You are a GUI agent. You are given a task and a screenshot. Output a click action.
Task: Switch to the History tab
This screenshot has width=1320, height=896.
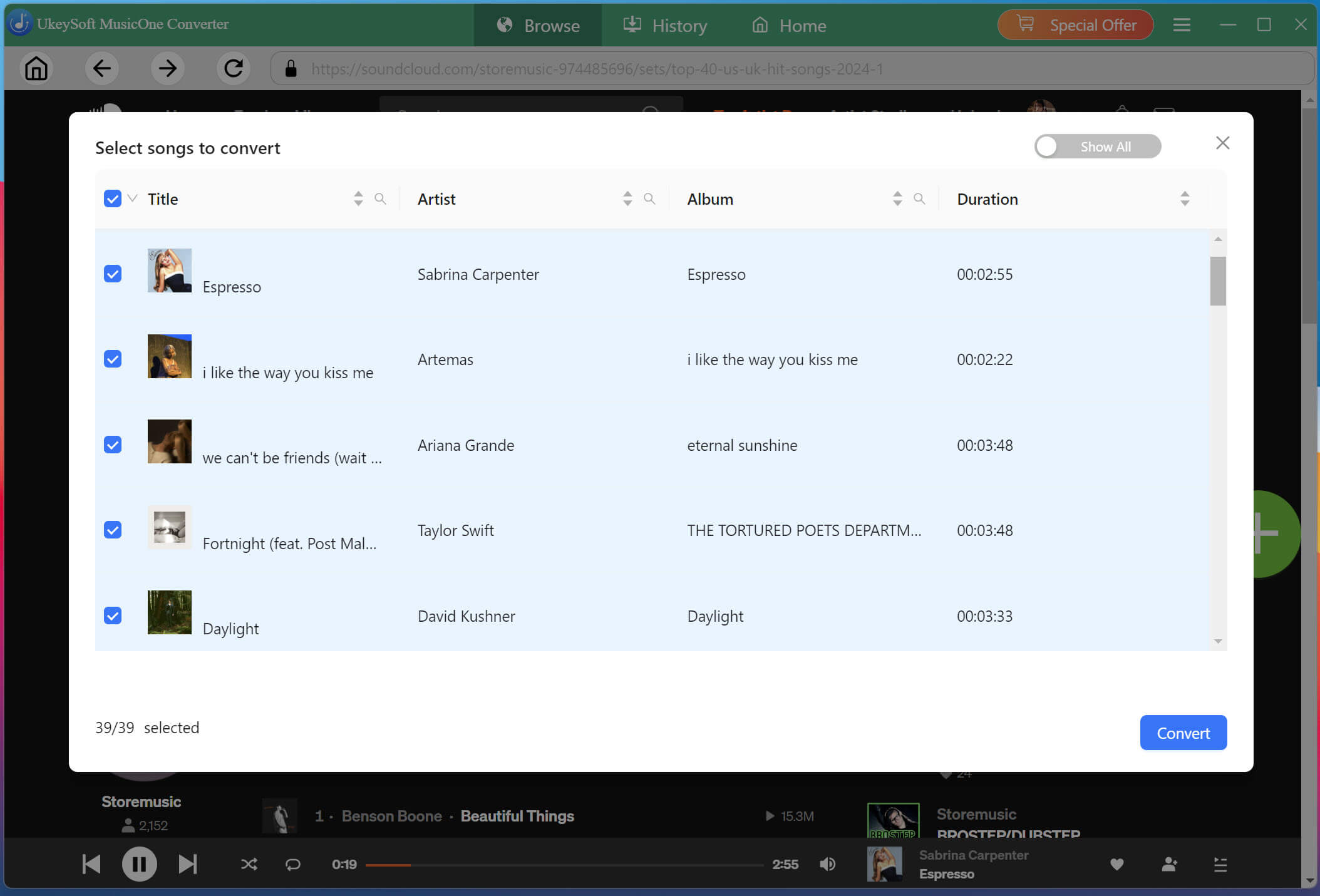tap(665, 25)
